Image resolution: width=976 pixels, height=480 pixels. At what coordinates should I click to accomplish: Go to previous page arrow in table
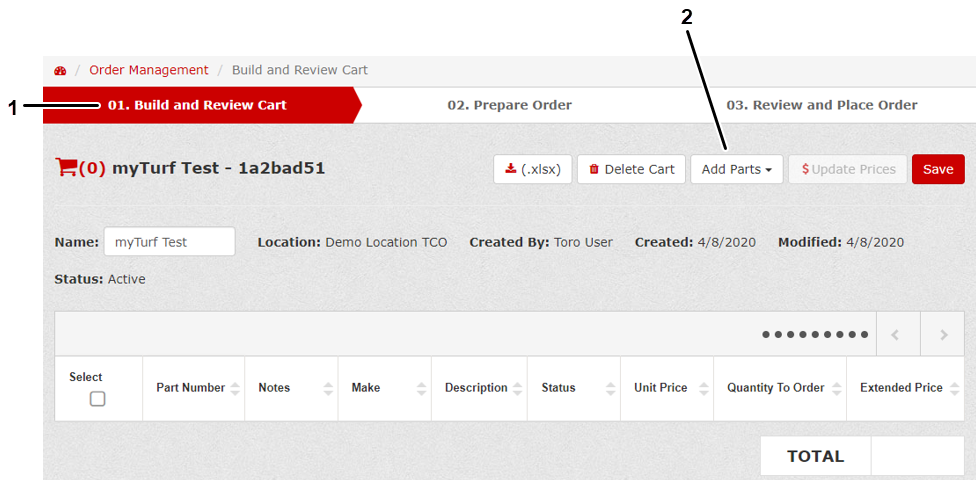click(895, 335)
